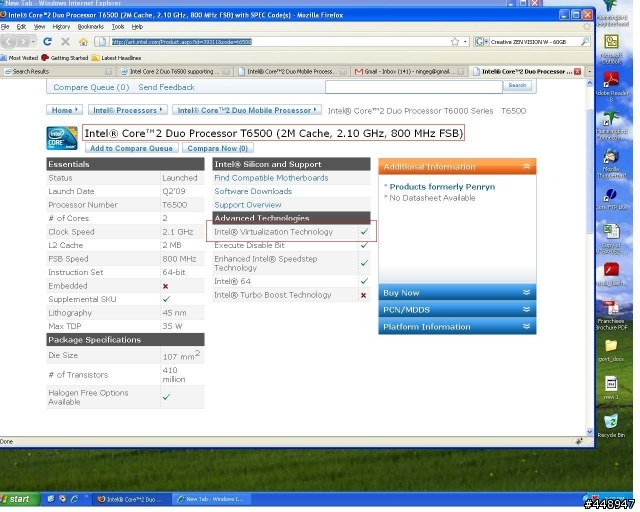Open Mozilla Thunderbird desktop icon
This screenshot has width=640, height=512.
tap(611, 163)
